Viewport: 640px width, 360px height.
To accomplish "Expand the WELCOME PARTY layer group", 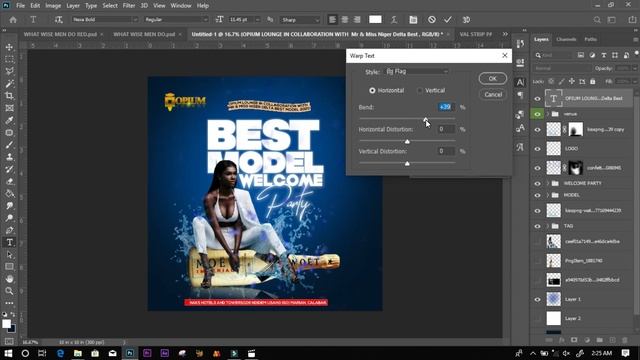I will point(548,183).
